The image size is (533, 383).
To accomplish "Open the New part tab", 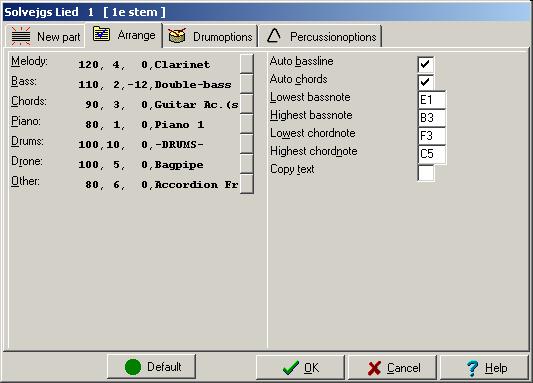I will click(x=45, y=36).
